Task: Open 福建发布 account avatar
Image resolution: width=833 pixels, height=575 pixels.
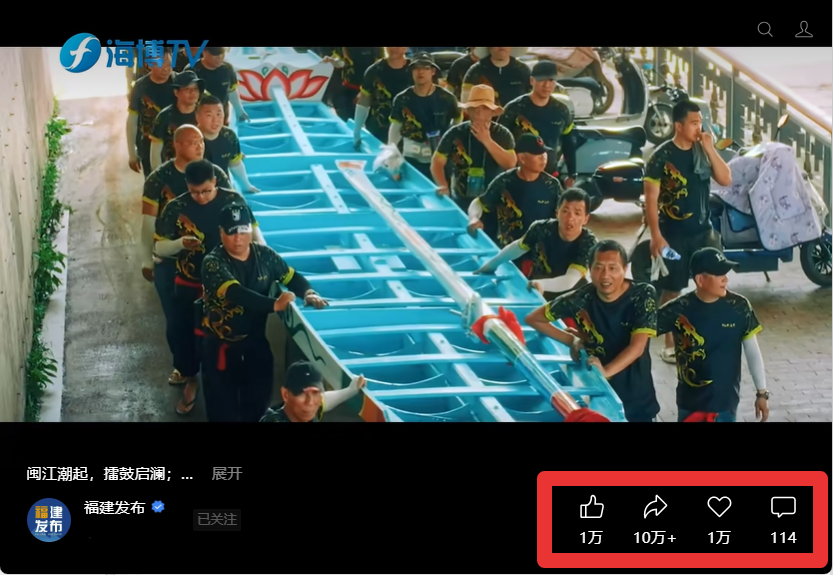Action: [49, 520]
